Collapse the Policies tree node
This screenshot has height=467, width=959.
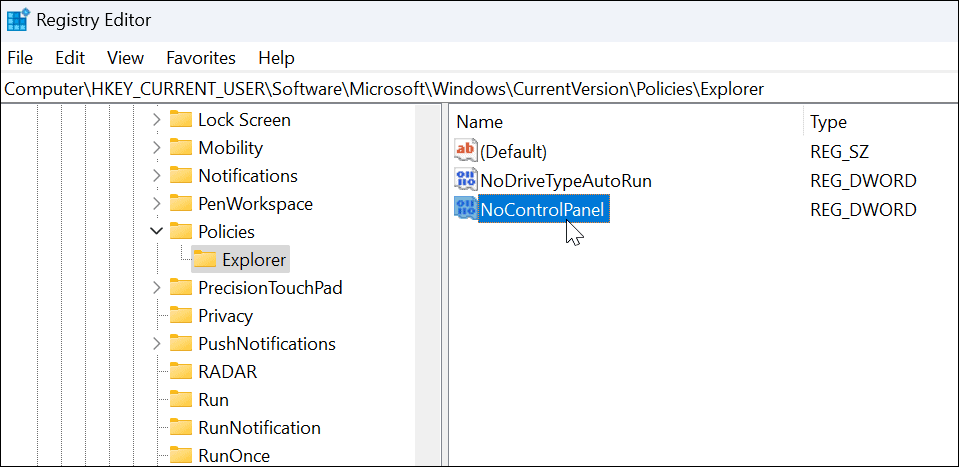tap(156, 232)
